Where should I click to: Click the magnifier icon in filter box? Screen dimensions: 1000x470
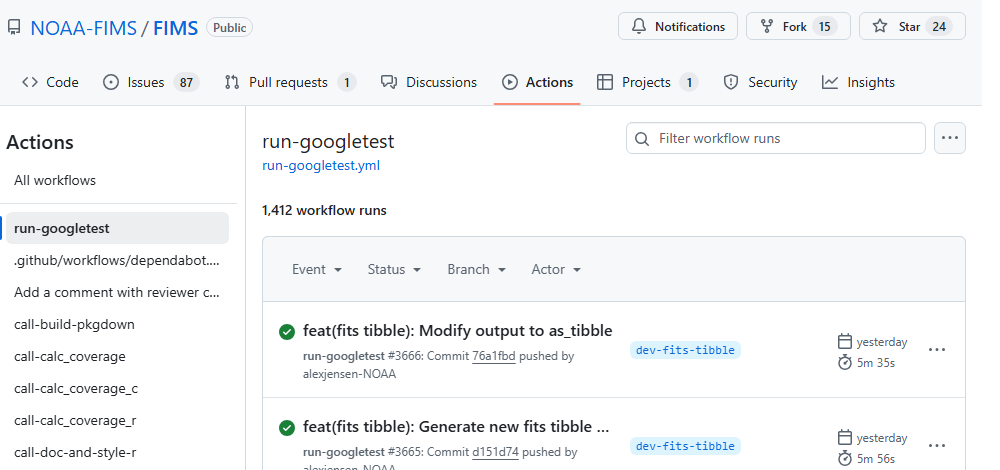pos(642,138)
